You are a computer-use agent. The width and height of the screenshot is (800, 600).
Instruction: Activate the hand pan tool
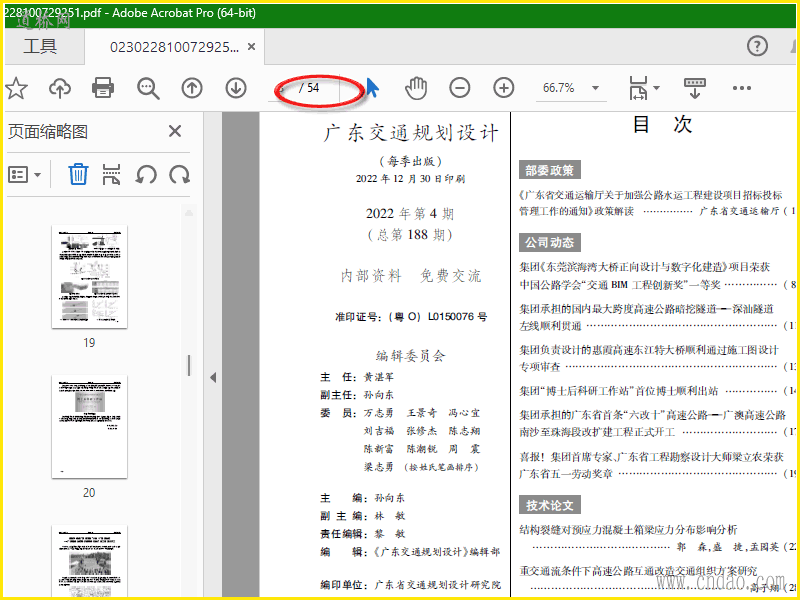tap(416, 88)
